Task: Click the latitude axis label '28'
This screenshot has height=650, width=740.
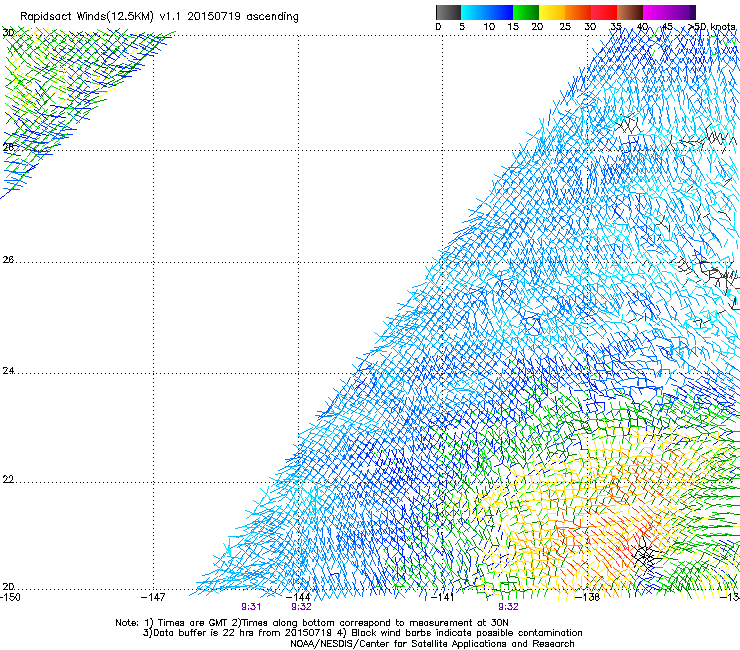Action: pos(8,147)
